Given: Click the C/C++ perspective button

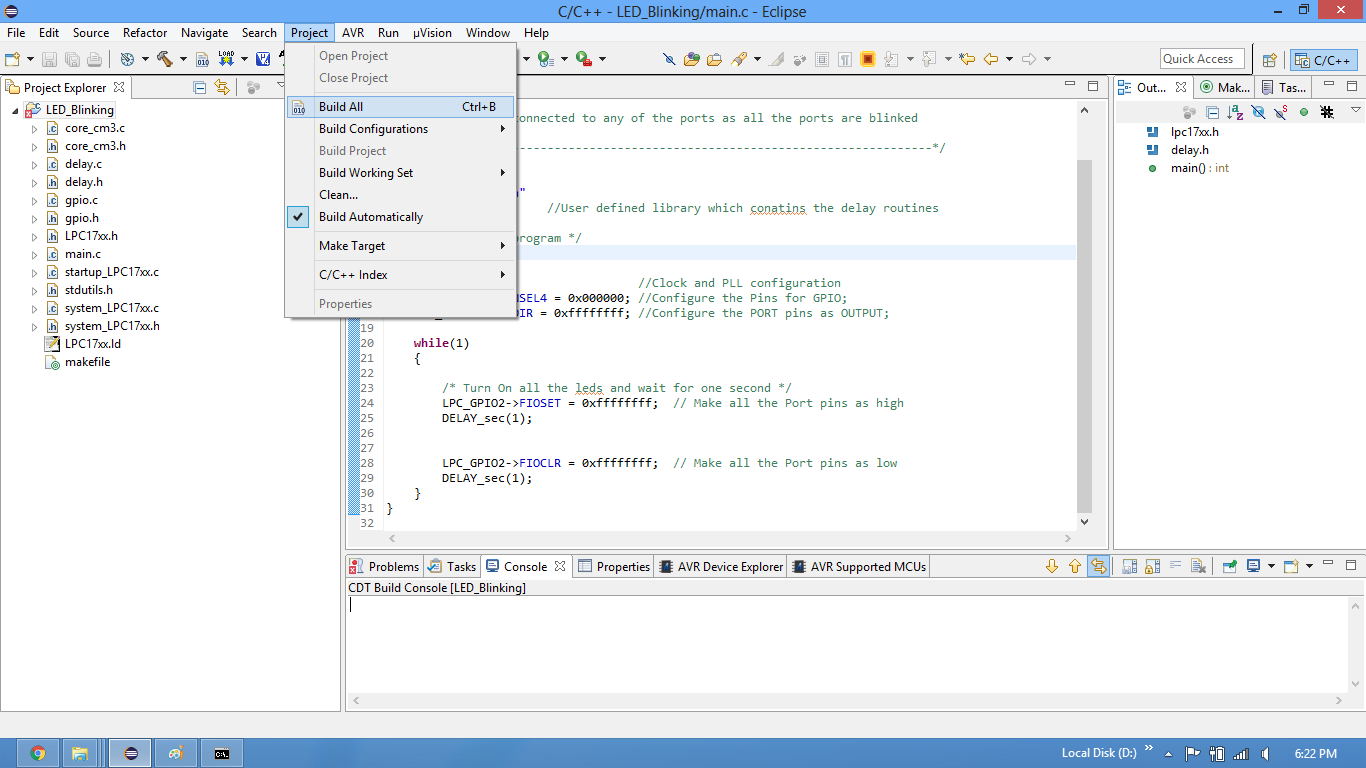Looking at the screenshot, I should (1323, 60).
